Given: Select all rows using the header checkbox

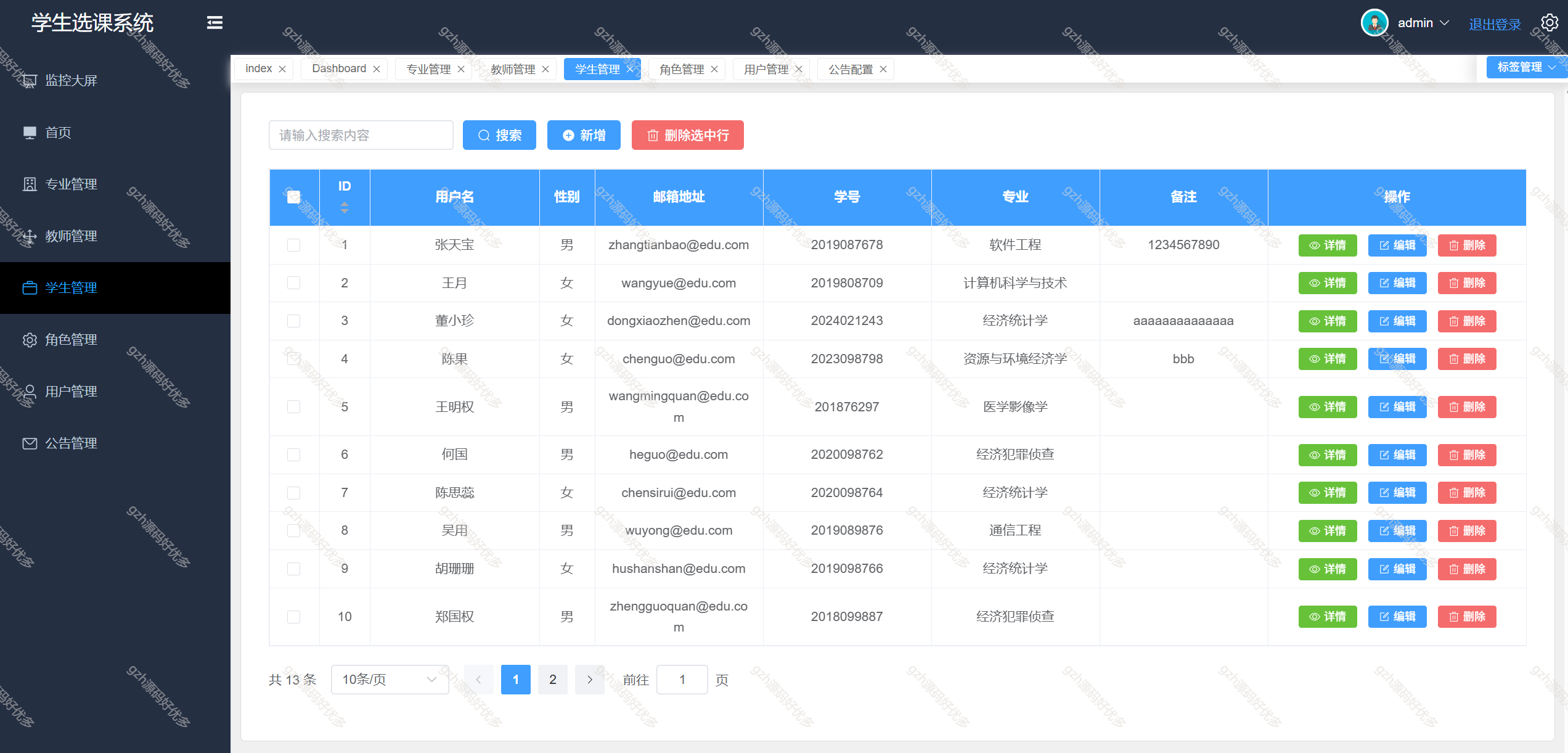Looking at the screenshot, I should coord(293,196).
